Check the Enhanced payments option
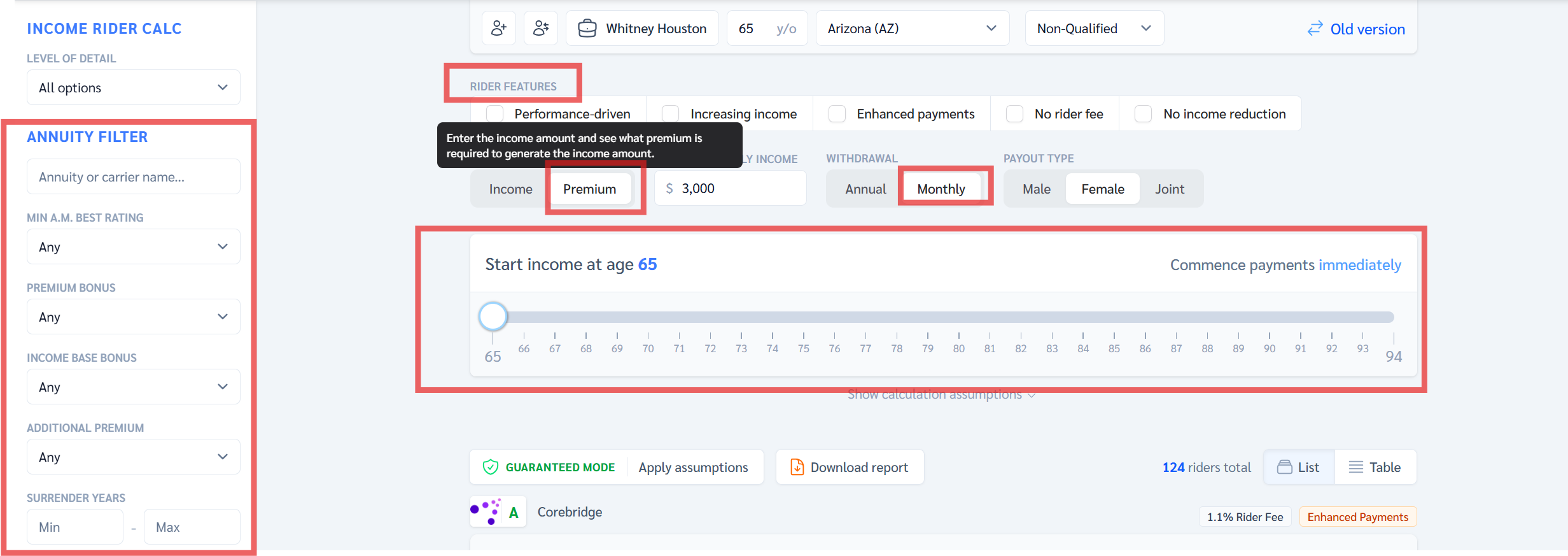This screenshot has width=1568, height=556. tap(837, 113)
